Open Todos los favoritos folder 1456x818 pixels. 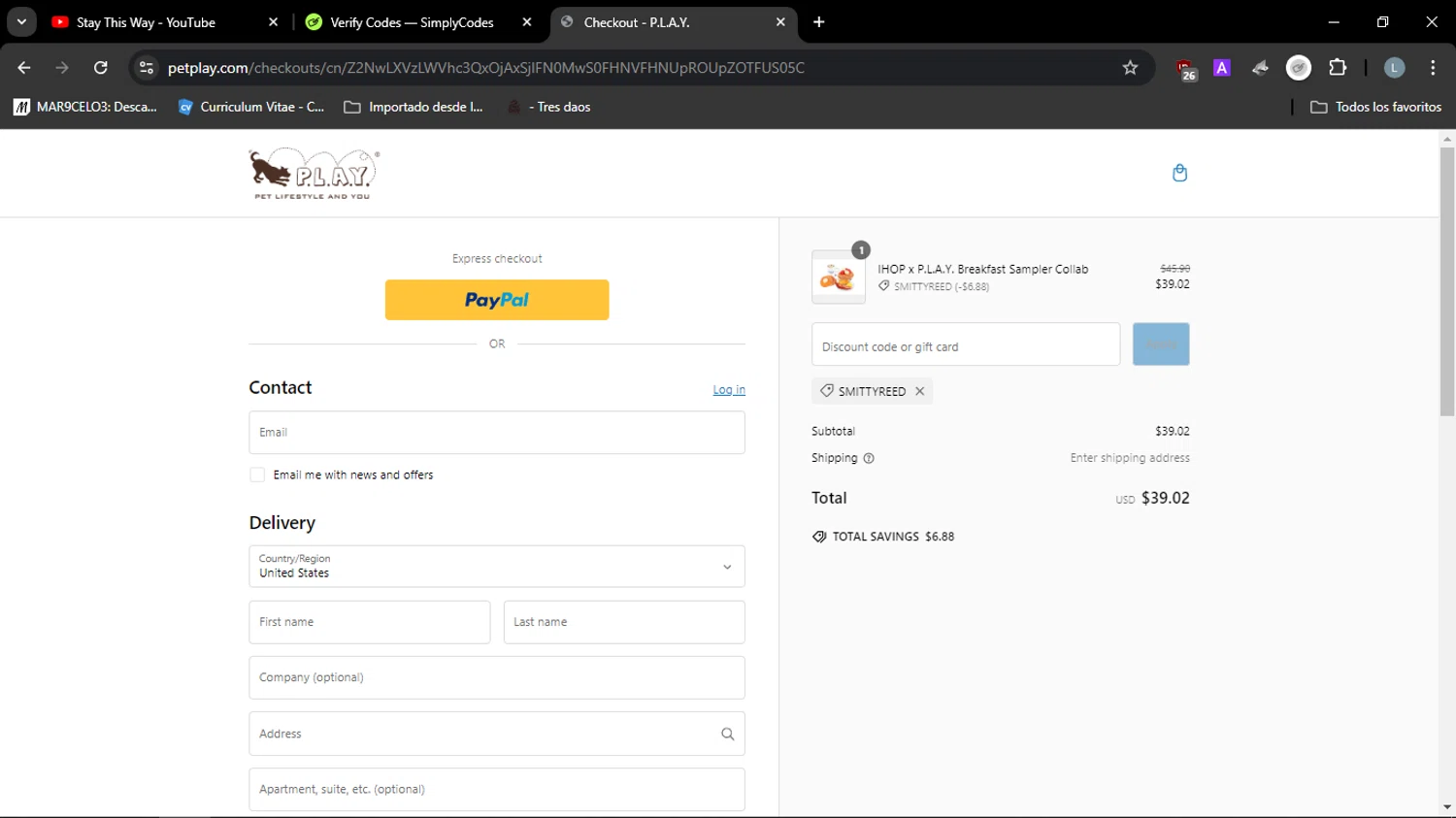coord(1375,107)
